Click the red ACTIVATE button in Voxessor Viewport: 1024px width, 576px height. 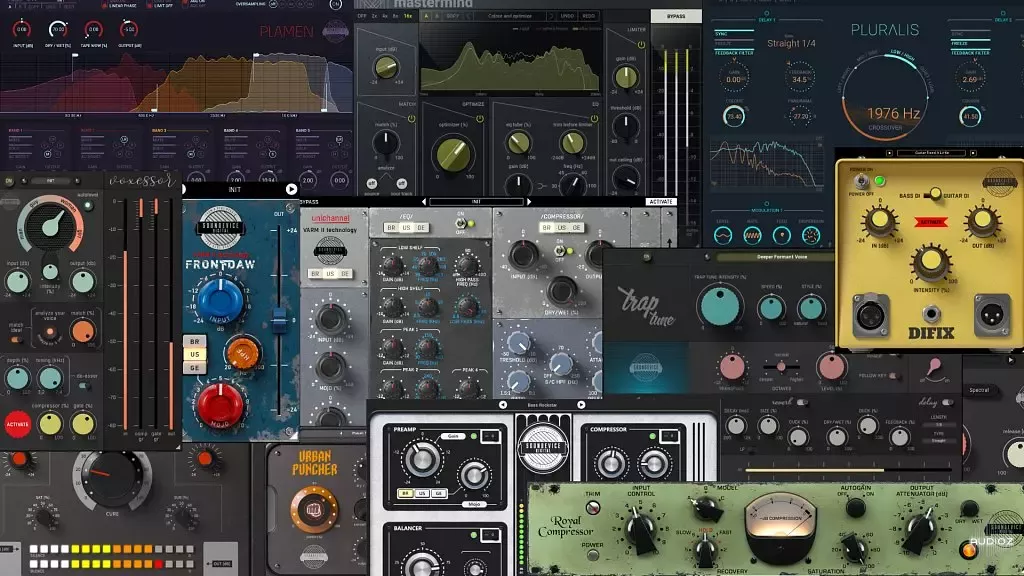[17, 424]
